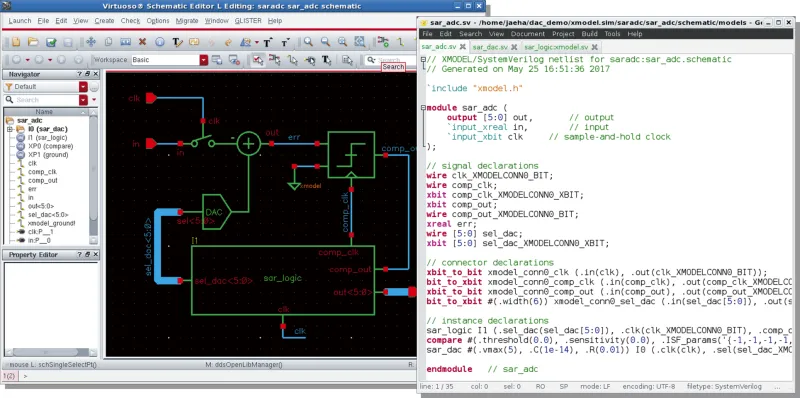
Task: Select the Create Instance icon
Action: 383,42
